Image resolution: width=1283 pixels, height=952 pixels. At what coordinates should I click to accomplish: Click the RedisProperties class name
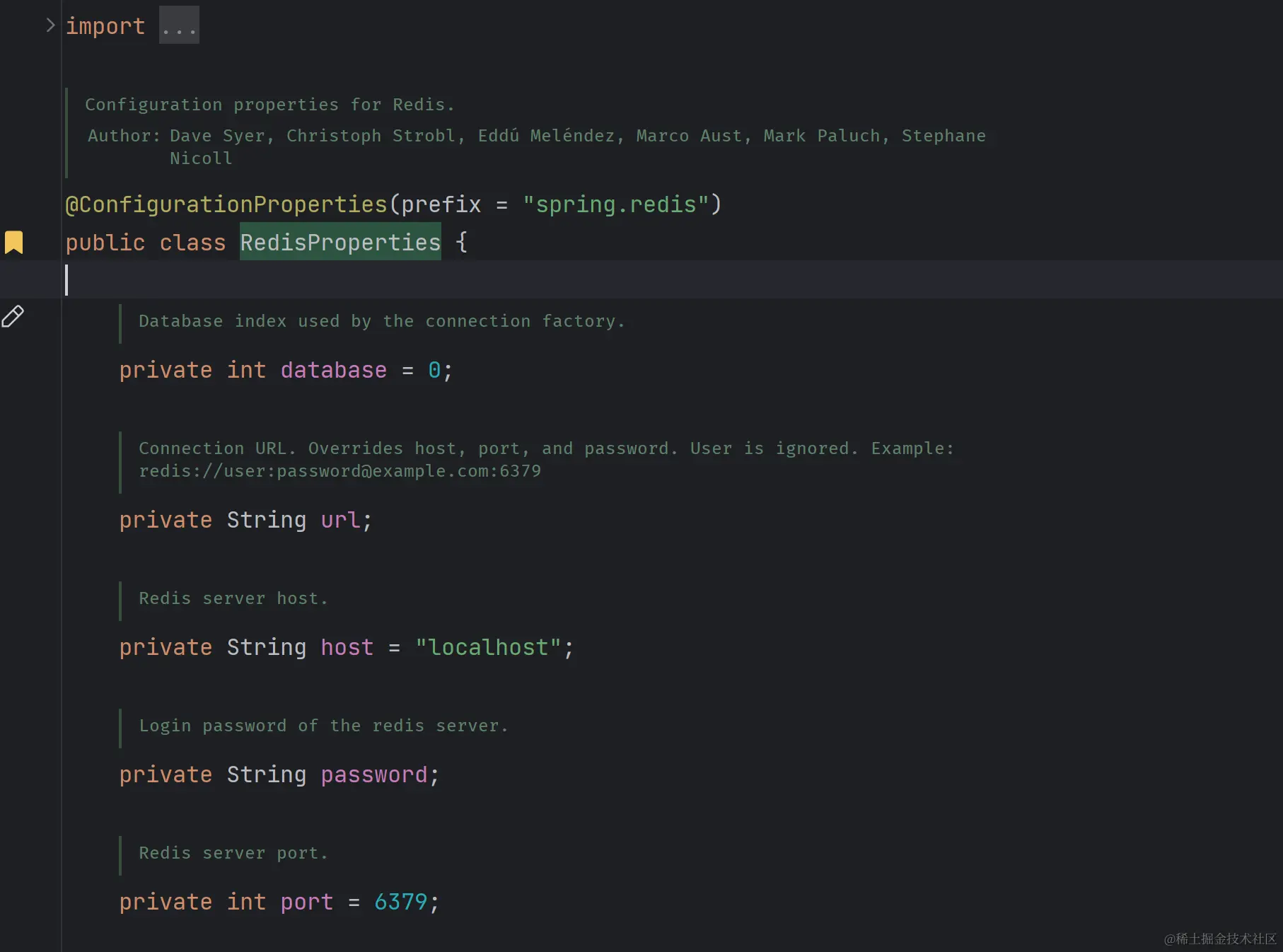tap(340, 242)
